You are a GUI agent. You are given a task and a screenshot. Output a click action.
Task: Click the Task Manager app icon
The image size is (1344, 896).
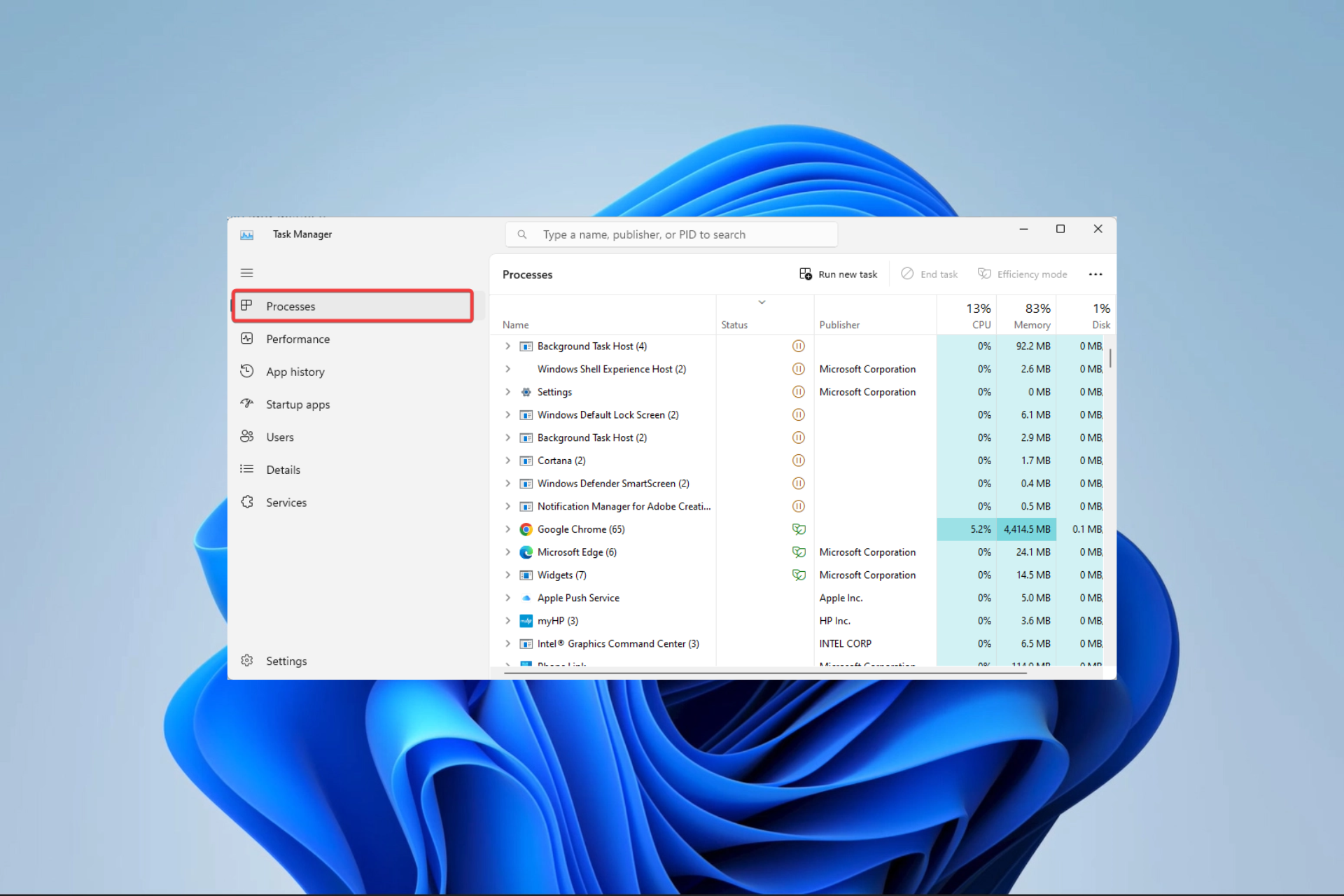(246, 234)
